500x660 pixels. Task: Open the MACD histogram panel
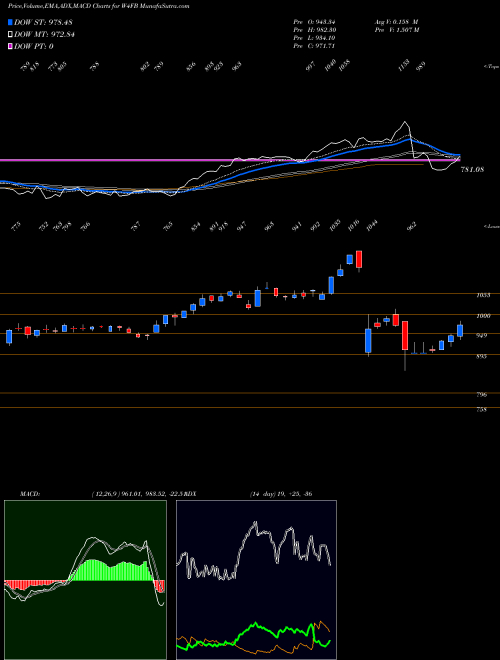pos(85,580)
